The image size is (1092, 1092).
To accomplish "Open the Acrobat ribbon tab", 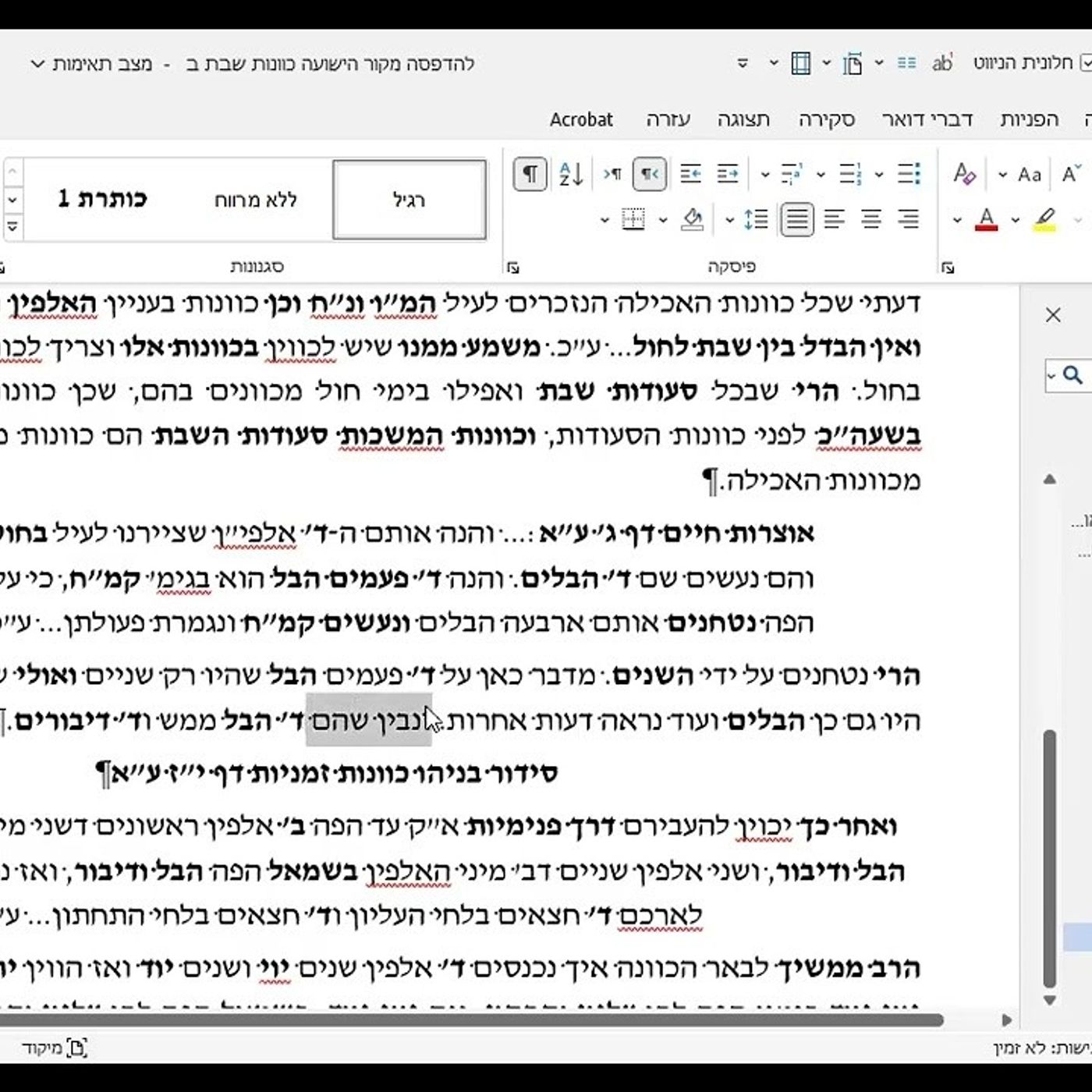I will (581, 119).
